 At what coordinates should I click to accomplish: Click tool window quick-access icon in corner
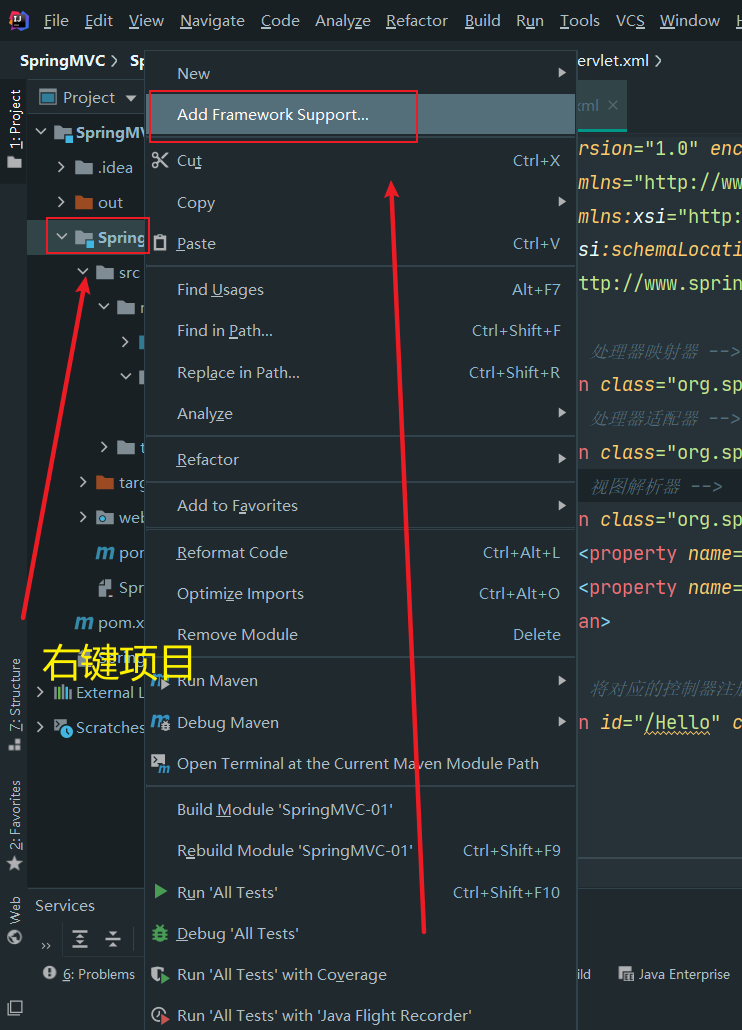coord(14,1008)
